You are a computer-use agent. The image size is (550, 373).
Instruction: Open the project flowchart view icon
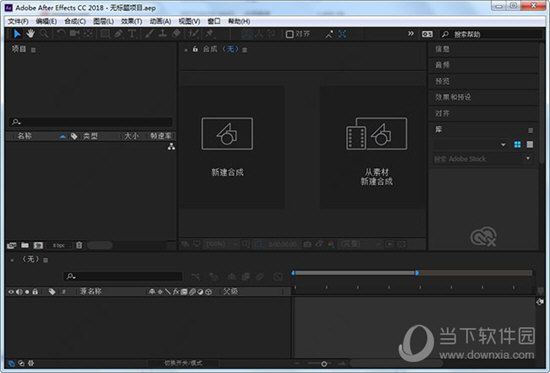[171, 147]
